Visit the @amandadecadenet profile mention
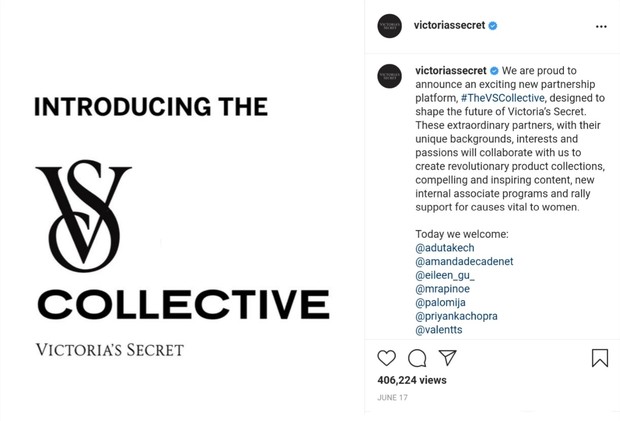 click(x=464, y=262)
